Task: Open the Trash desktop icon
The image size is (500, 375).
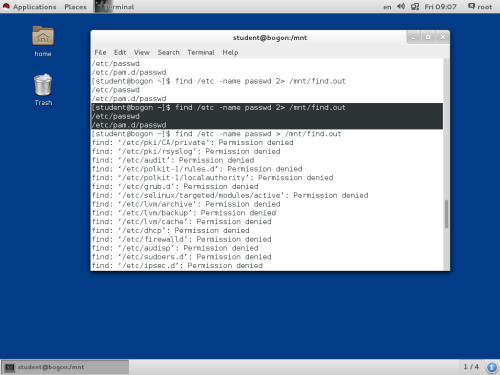Action: 43,85
